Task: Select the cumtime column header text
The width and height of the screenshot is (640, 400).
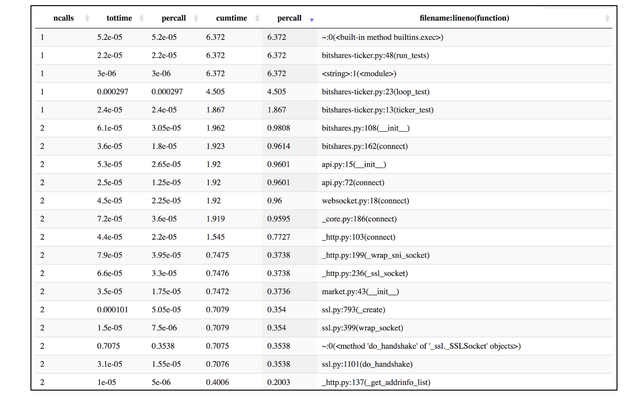Action: pyautogui.click(x=231, y=18)
